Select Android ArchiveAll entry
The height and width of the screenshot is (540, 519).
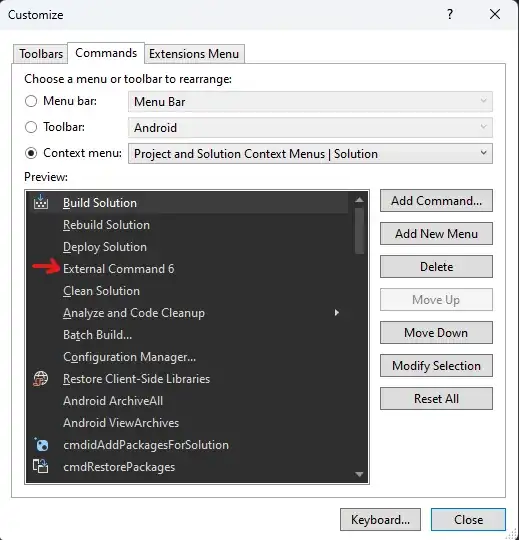click(188, 401)
